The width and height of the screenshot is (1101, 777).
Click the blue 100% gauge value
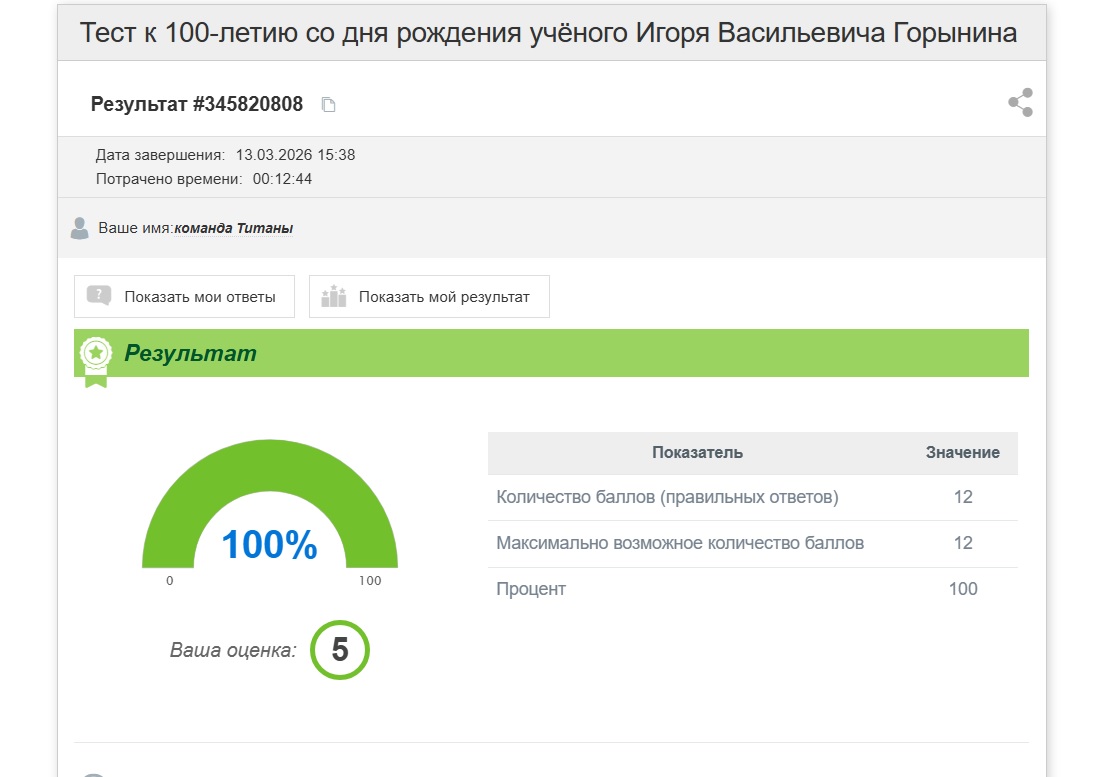tap(269, 545)
